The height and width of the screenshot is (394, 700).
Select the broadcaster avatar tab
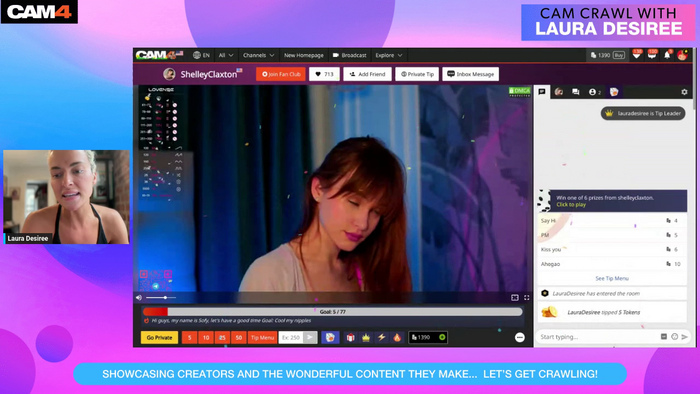click(559, 91)
